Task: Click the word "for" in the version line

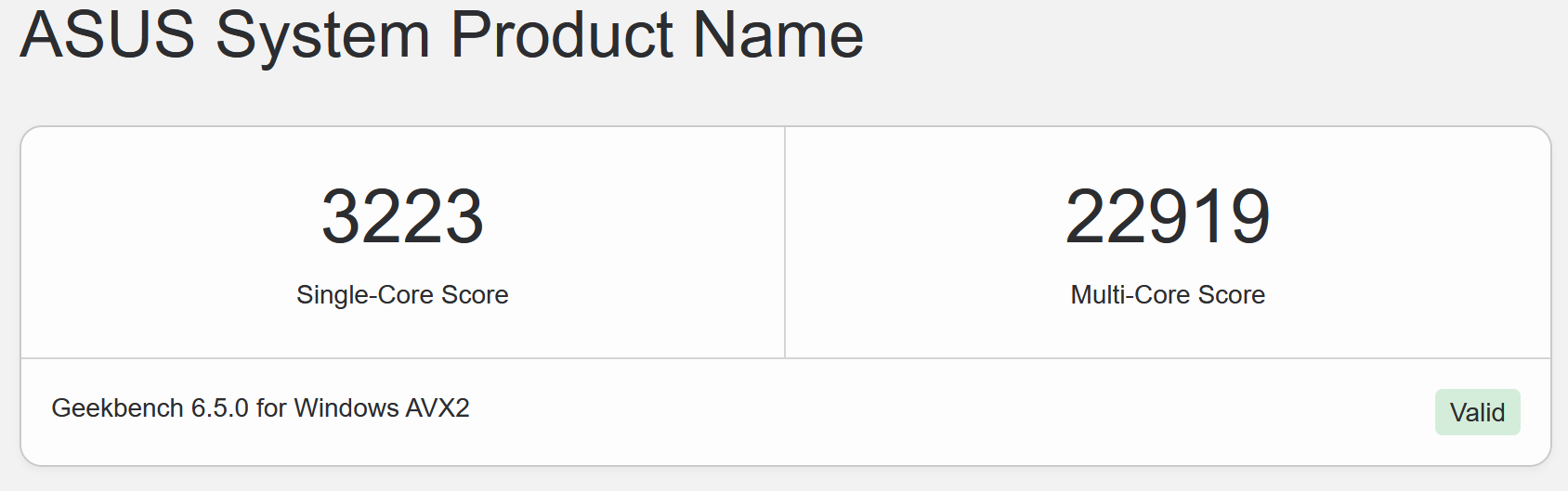Action: (x=271, y=408)
